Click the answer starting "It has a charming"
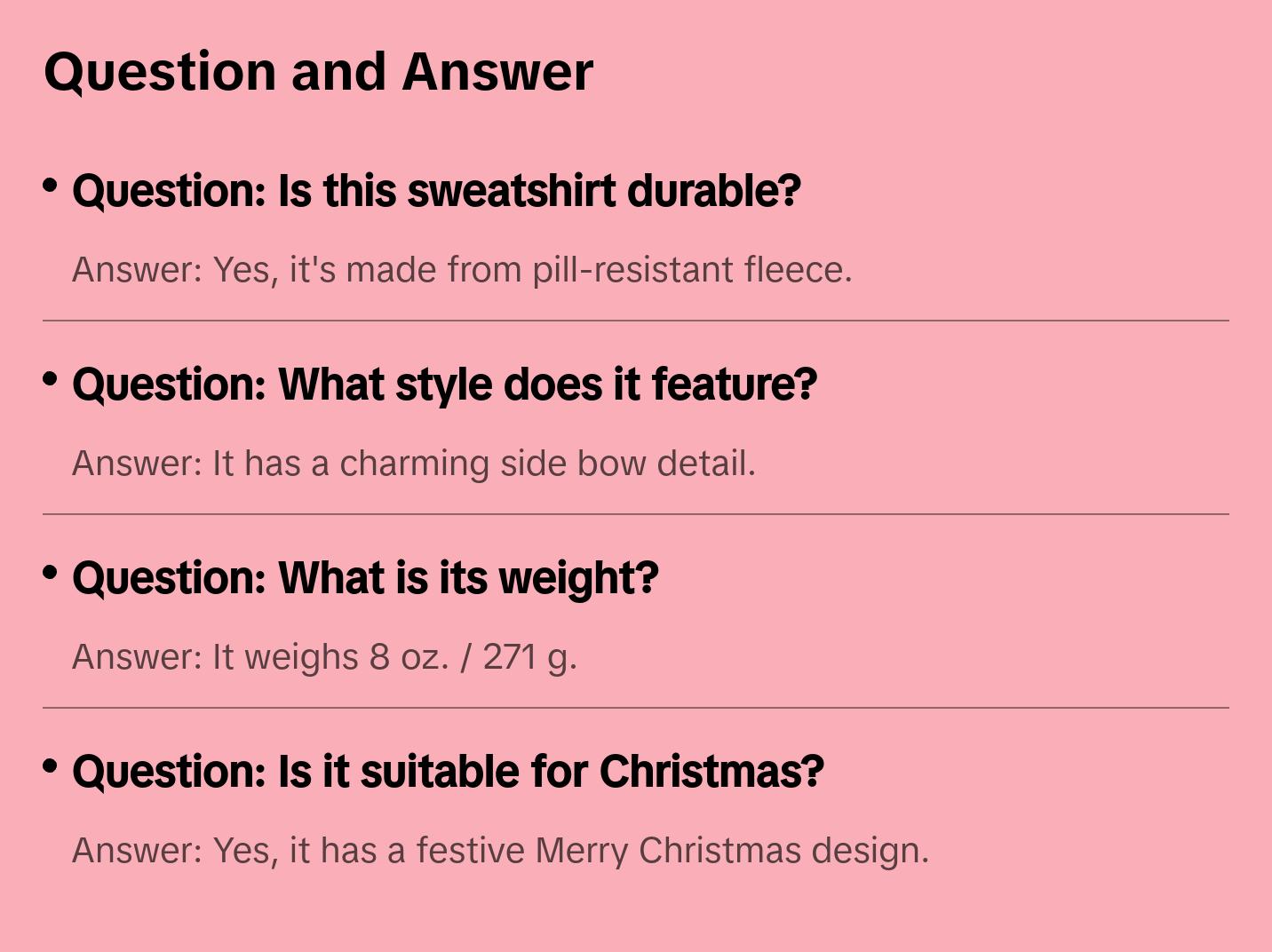Screen dimensions: 1272x952 (x=414, y=464)
